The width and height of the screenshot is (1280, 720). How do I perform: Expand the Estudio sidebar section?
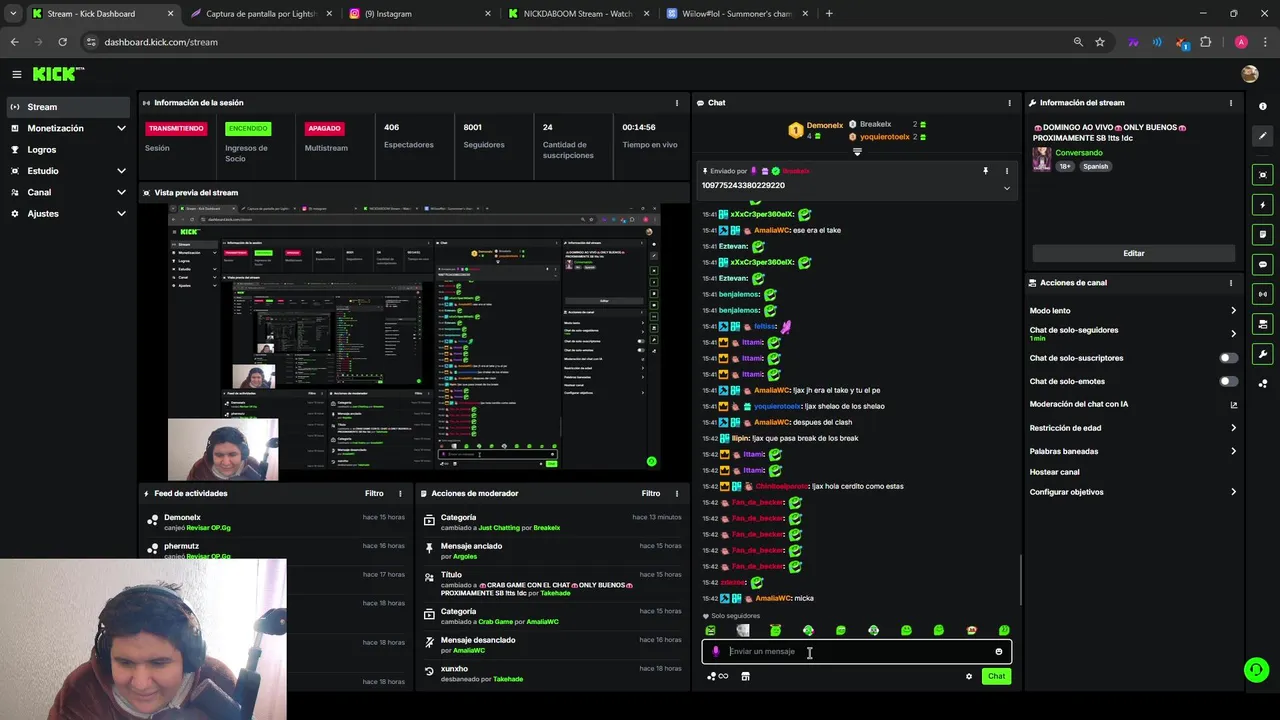(x=121, y=171)
